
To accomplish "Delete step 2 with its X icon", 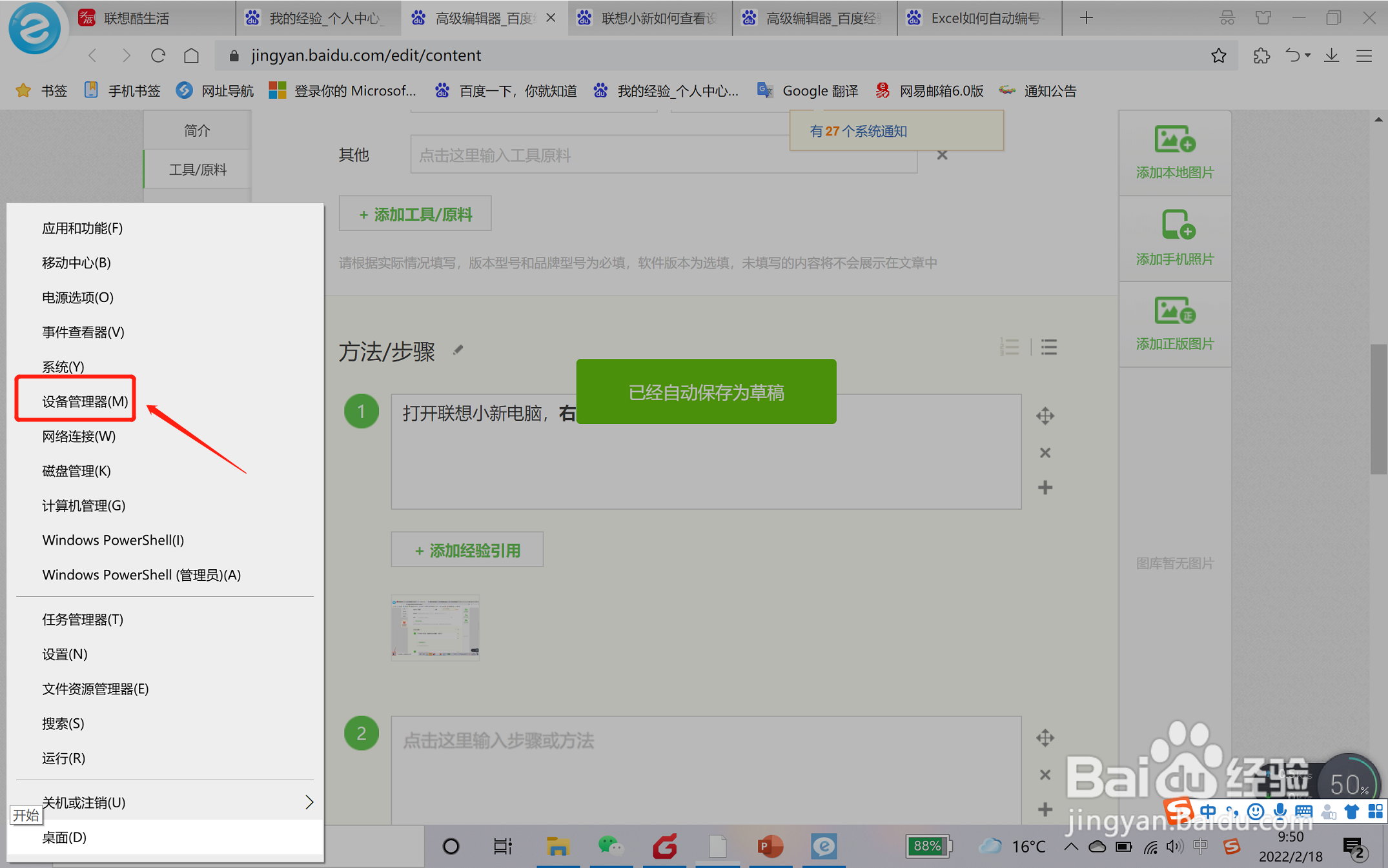I will 1045,774.
